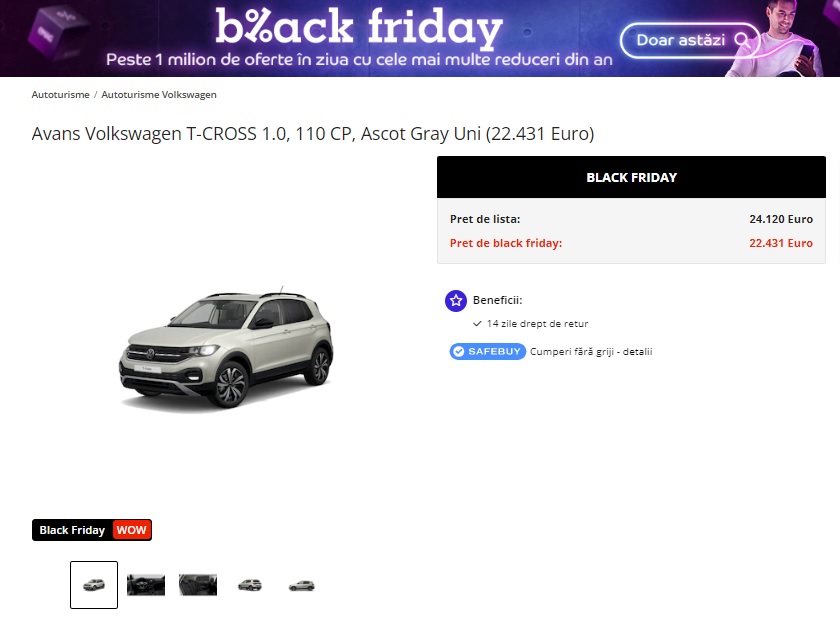Select the dashboard interior thumbnail
Screen dimensions: 840x642
tap(146, 585)
